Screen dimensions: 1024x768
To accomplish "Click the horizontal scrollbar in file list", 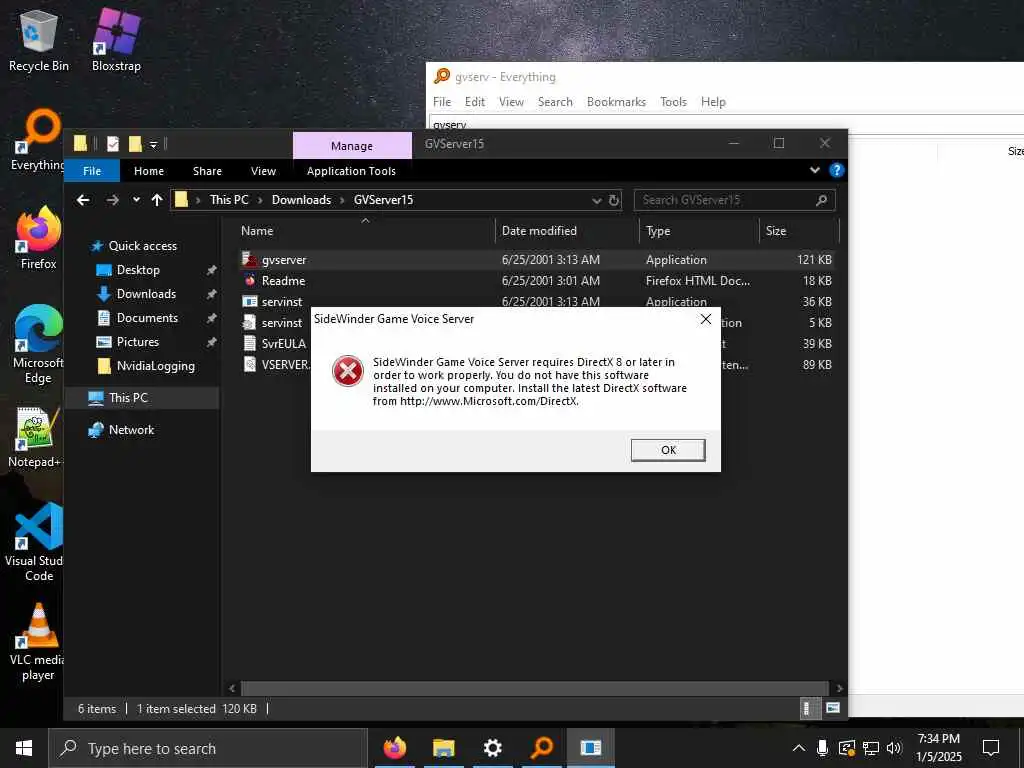I will [534, 688].
